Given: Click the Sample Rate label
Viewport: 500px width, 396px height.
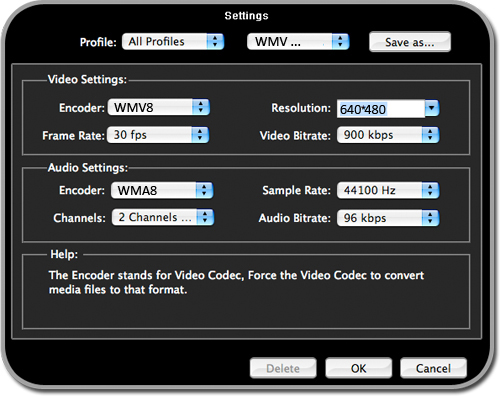Looking at the screenshot, I should click(x=296, y=190).
